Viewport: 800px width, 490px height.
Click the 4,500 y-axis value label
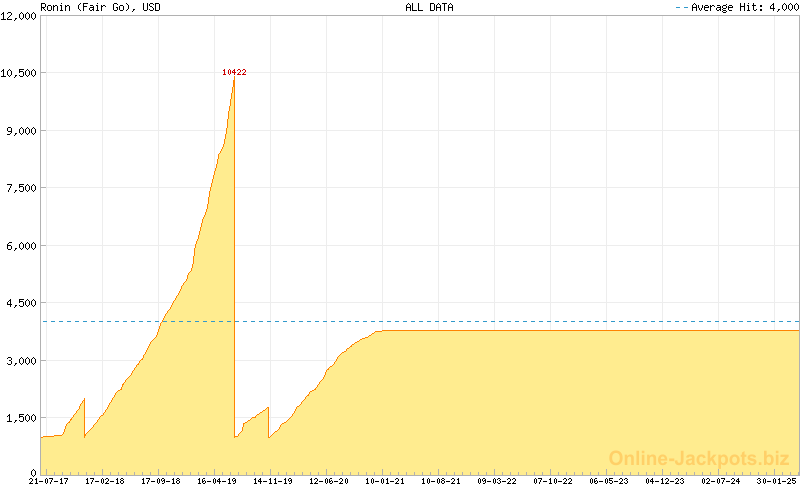pyautogui.click(x=22, y=303)
